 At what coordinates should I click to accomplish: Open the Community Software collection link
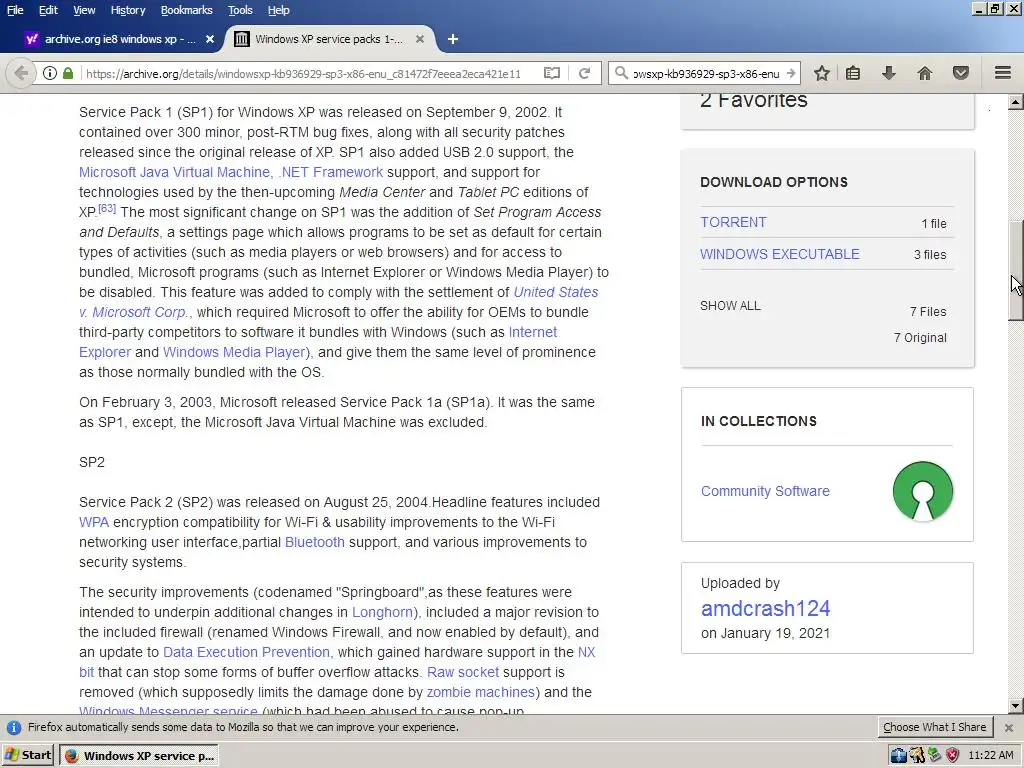coord(765,491)
